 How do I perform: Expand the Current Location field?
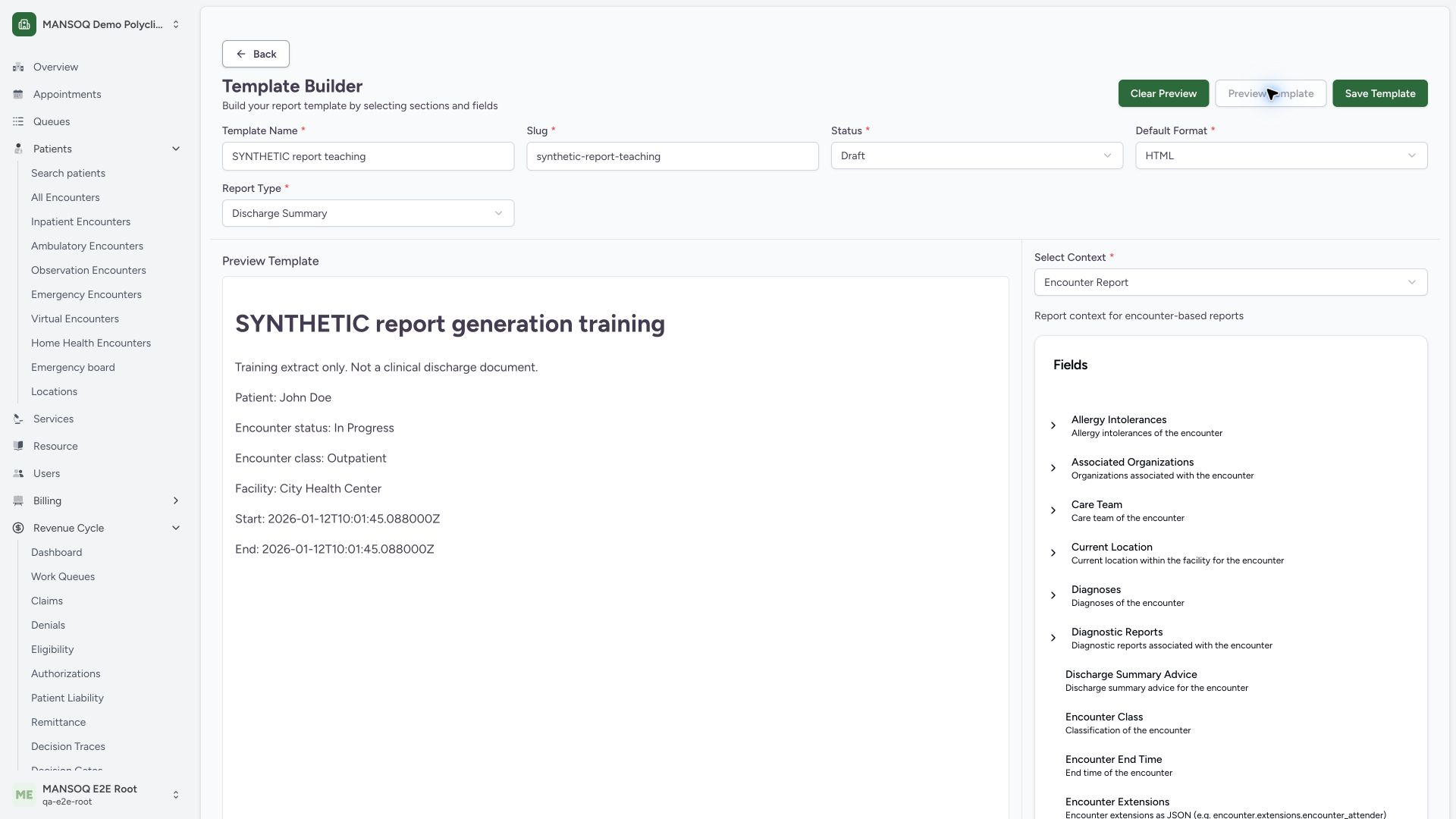(x=1053, y=553)
